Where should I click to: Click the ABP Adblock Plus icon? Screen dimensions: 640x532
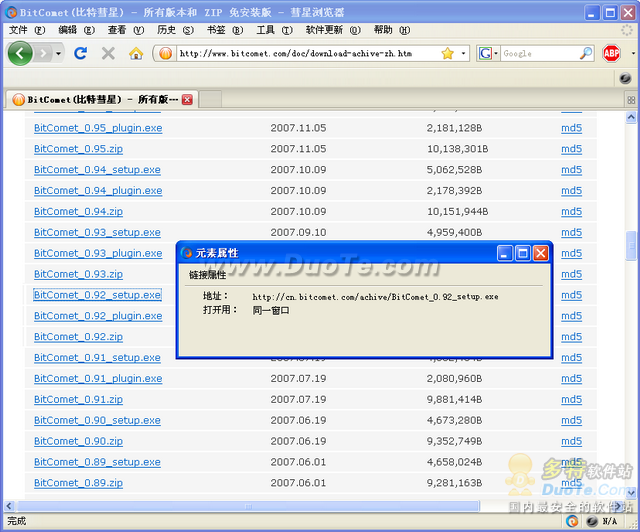(x=611, y=53)
